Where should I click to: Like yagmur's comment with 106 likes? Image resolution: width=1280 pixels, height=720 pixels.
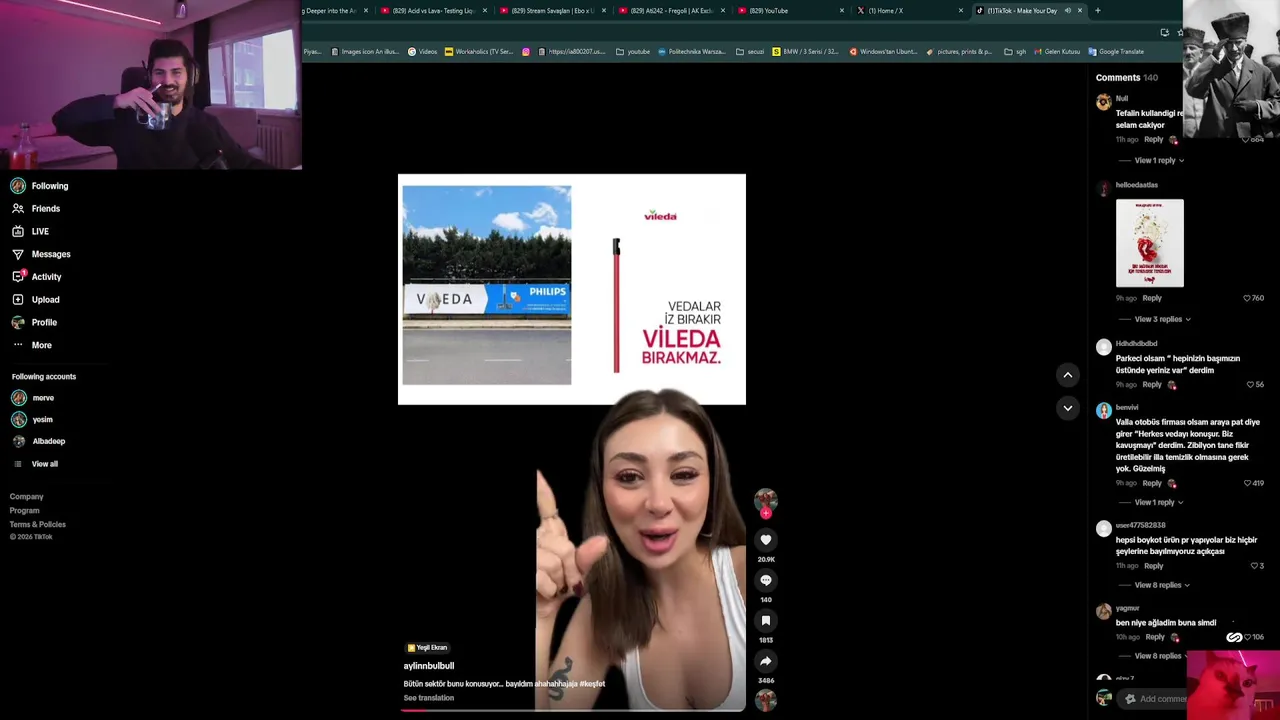pyautogui.click(x=1253, y=637)
